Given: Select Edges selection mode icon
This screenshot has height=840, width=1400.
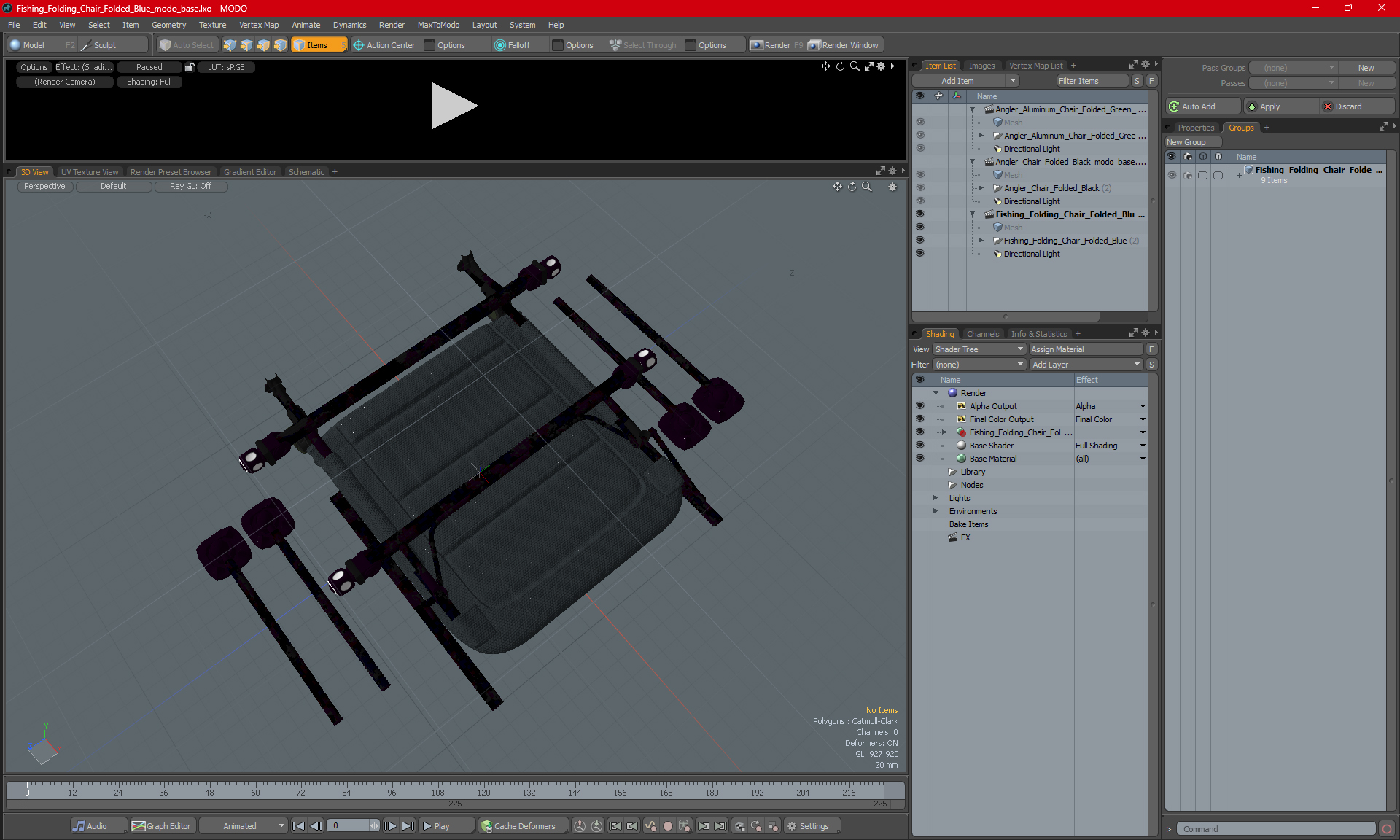Looking at the screenshot, I should 246,45.
